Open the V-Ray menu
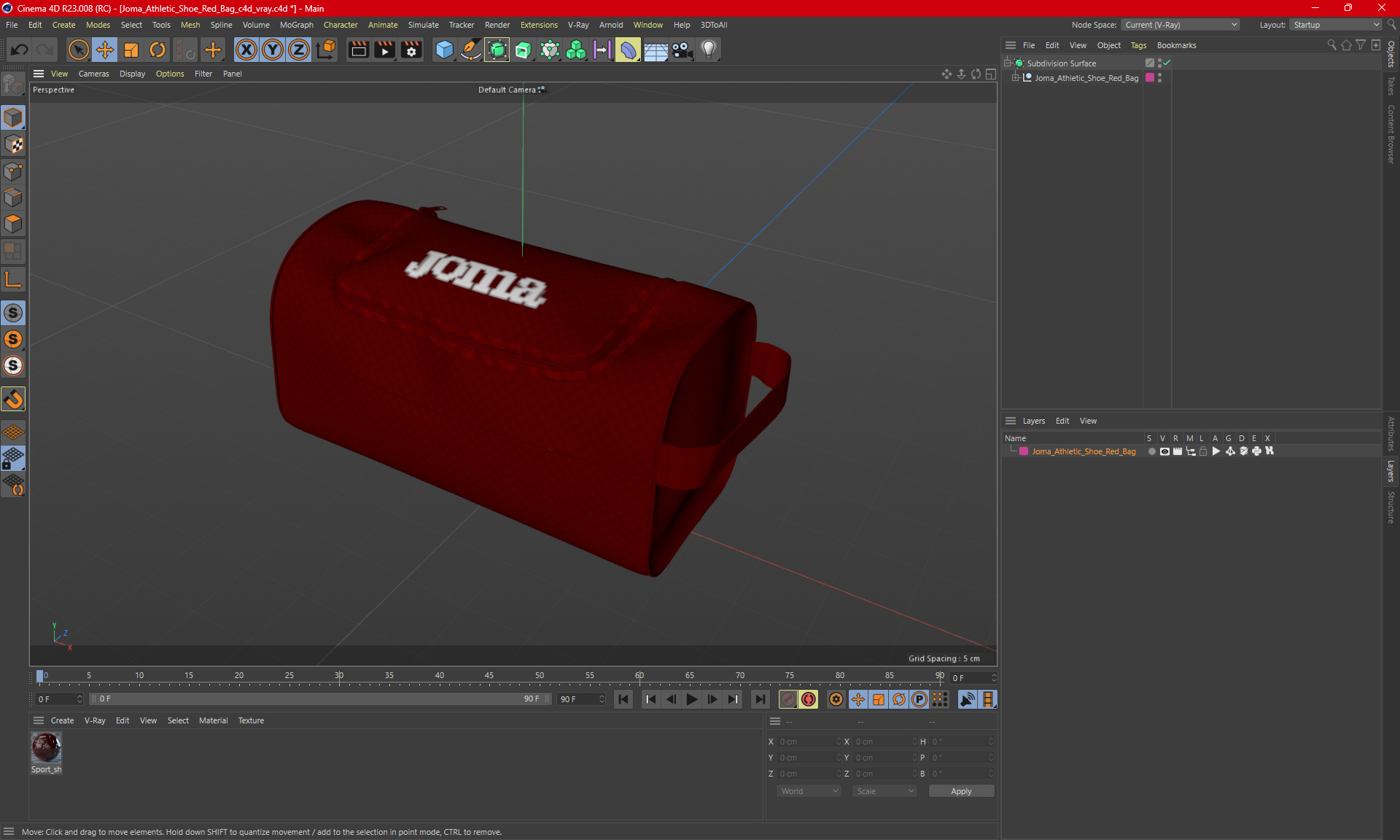 [x=578, y=25]
